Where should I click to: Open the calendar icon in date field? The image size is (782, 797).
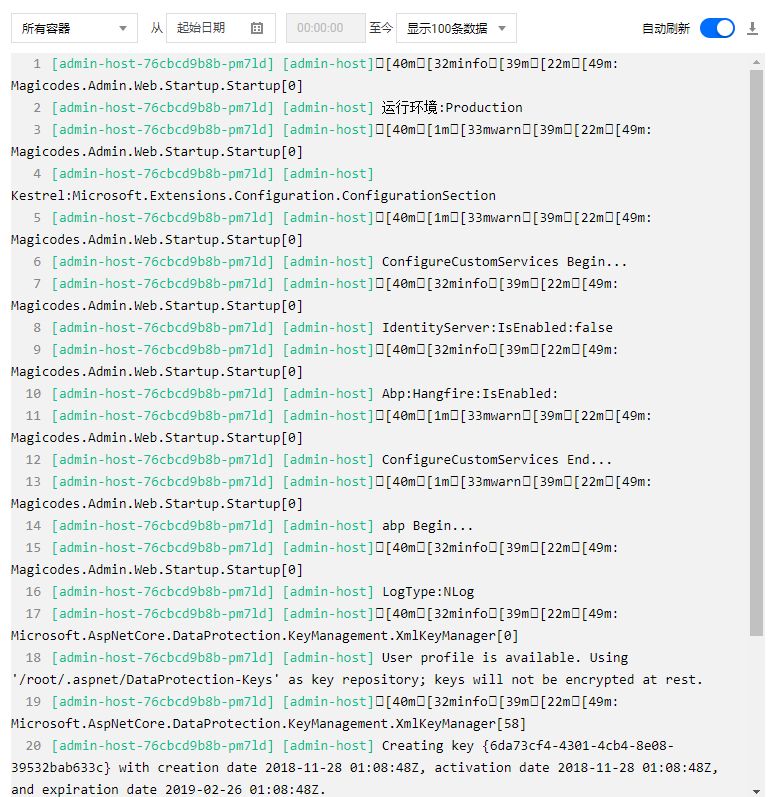pos(257,28)
